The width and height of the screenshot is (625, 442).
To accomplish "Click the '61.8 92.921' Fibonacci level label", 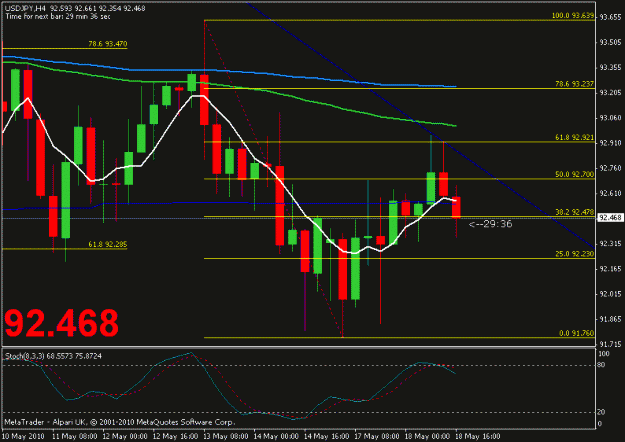I will pyautogui.click(x=574, y=138).
